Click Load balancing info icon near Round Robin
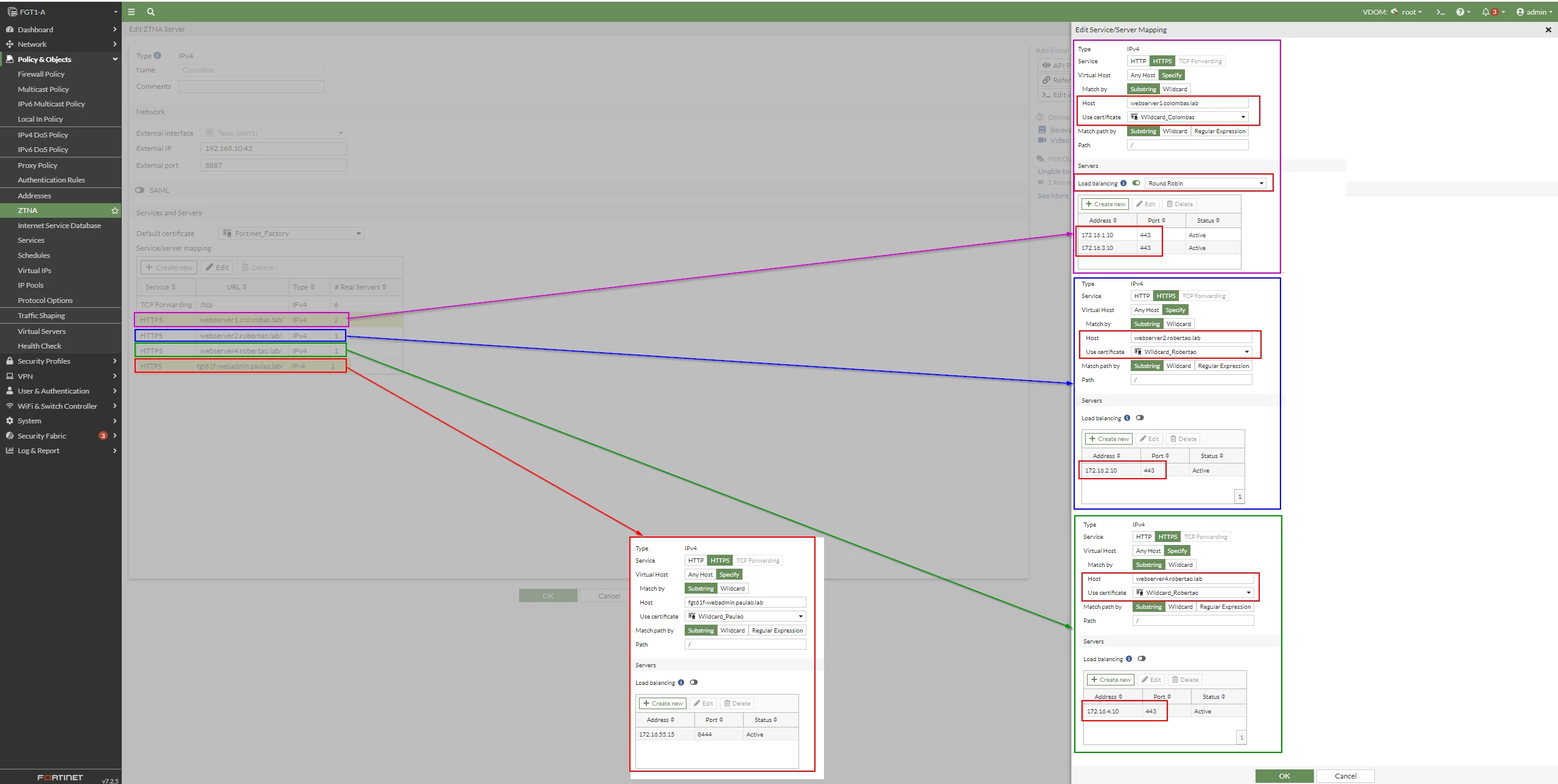Viewport: 1558px width, 784px height. point(1123,183)
